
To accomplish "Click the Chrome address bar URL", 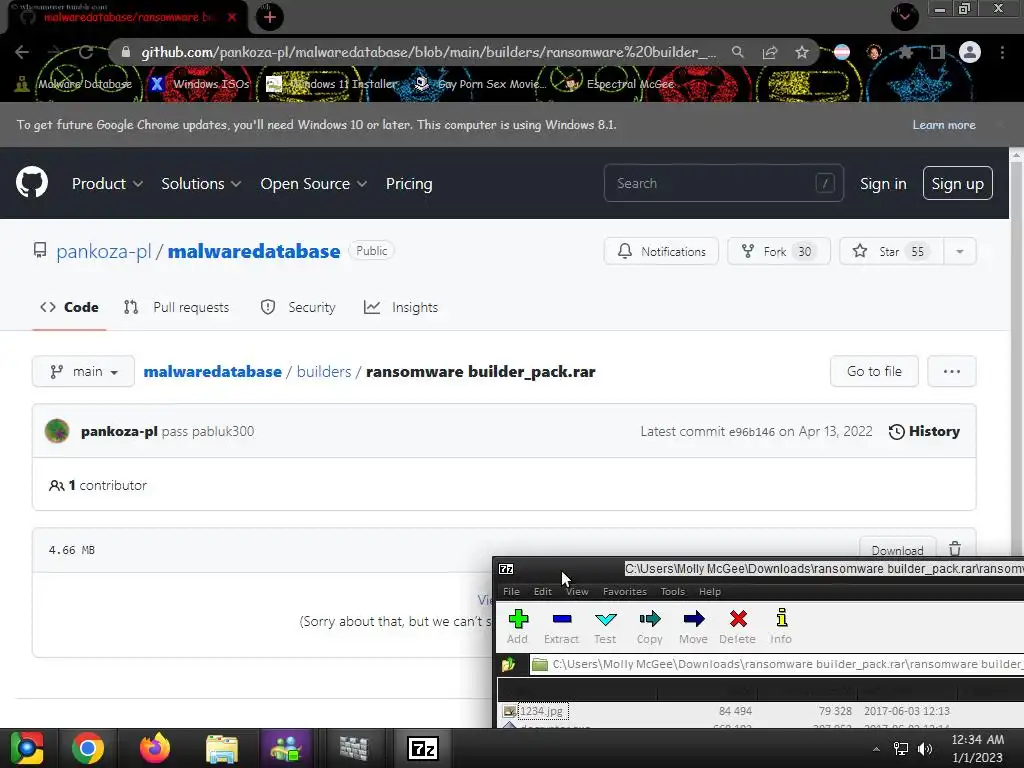I will 428,52.
